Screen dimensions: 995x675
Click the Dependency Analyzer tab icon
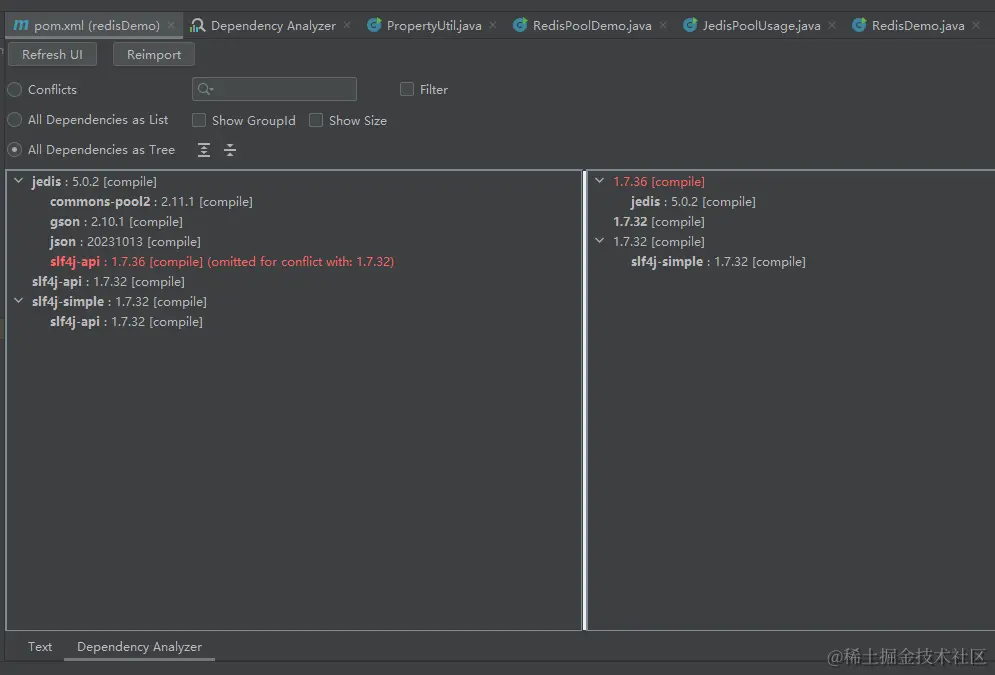coord(197,25)
